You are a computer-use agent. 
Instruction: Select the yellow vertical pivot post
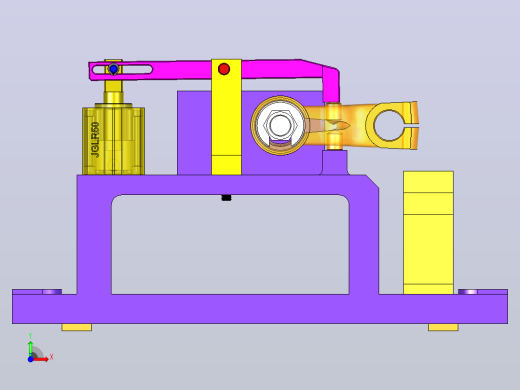226,117
